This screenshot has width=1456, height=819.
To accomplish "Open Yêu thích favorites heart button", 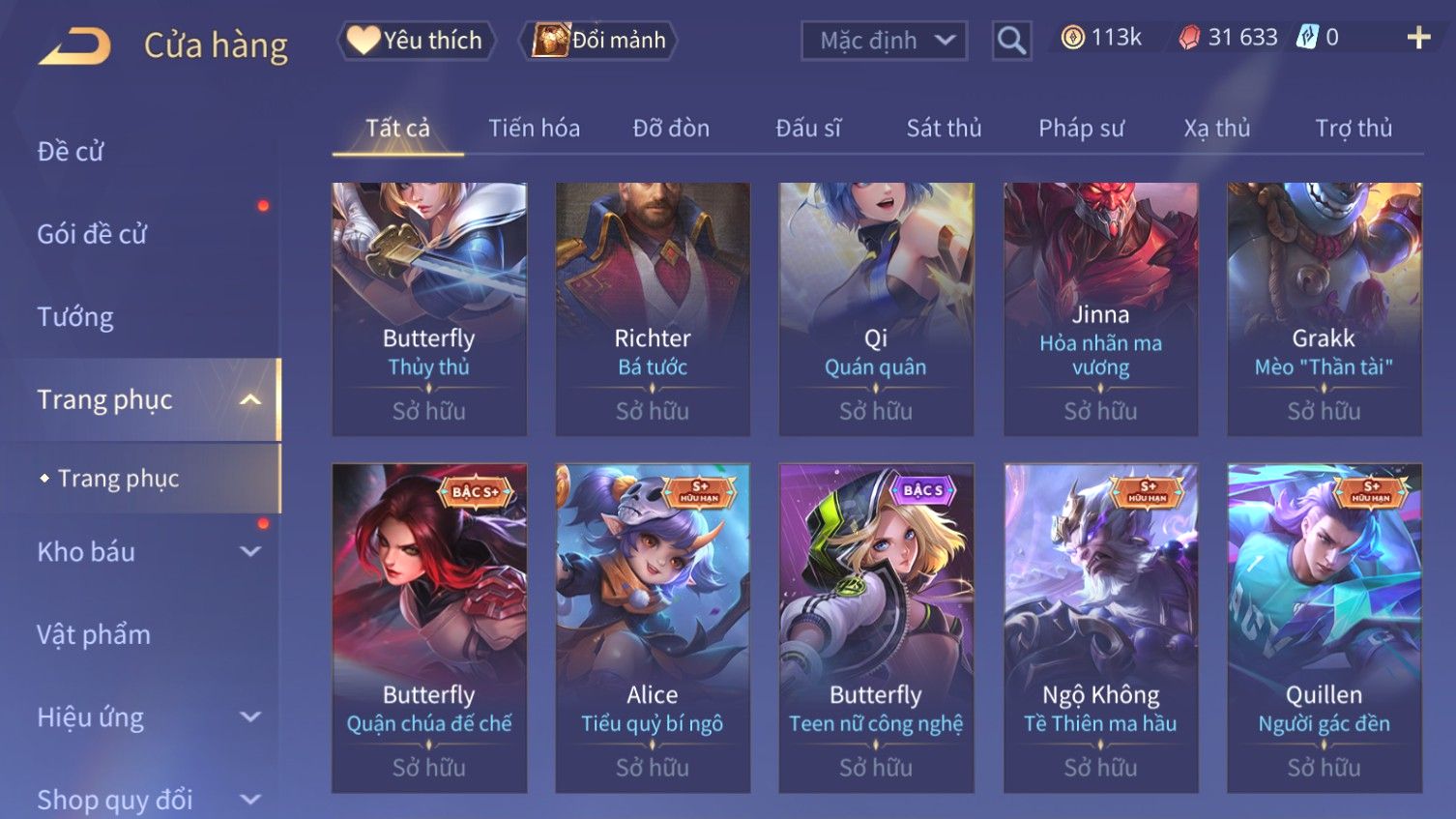I will pyautogui.click(x=416, y=41).
